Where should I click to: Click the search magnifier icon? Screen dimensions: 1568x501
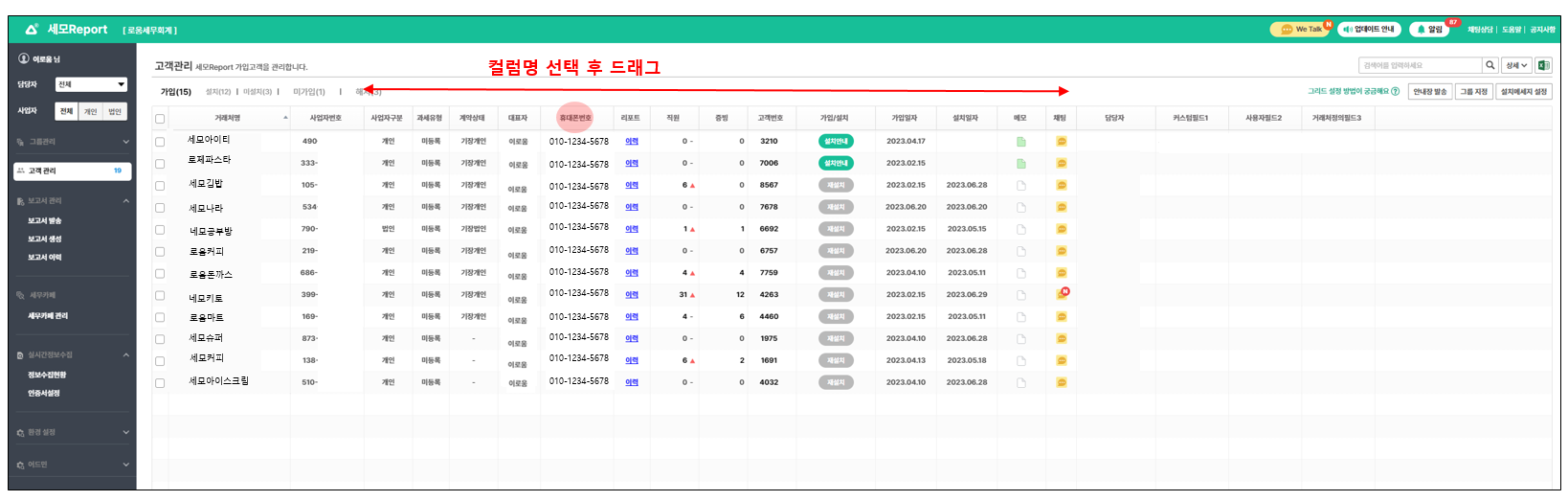[x=1490, y=65]
